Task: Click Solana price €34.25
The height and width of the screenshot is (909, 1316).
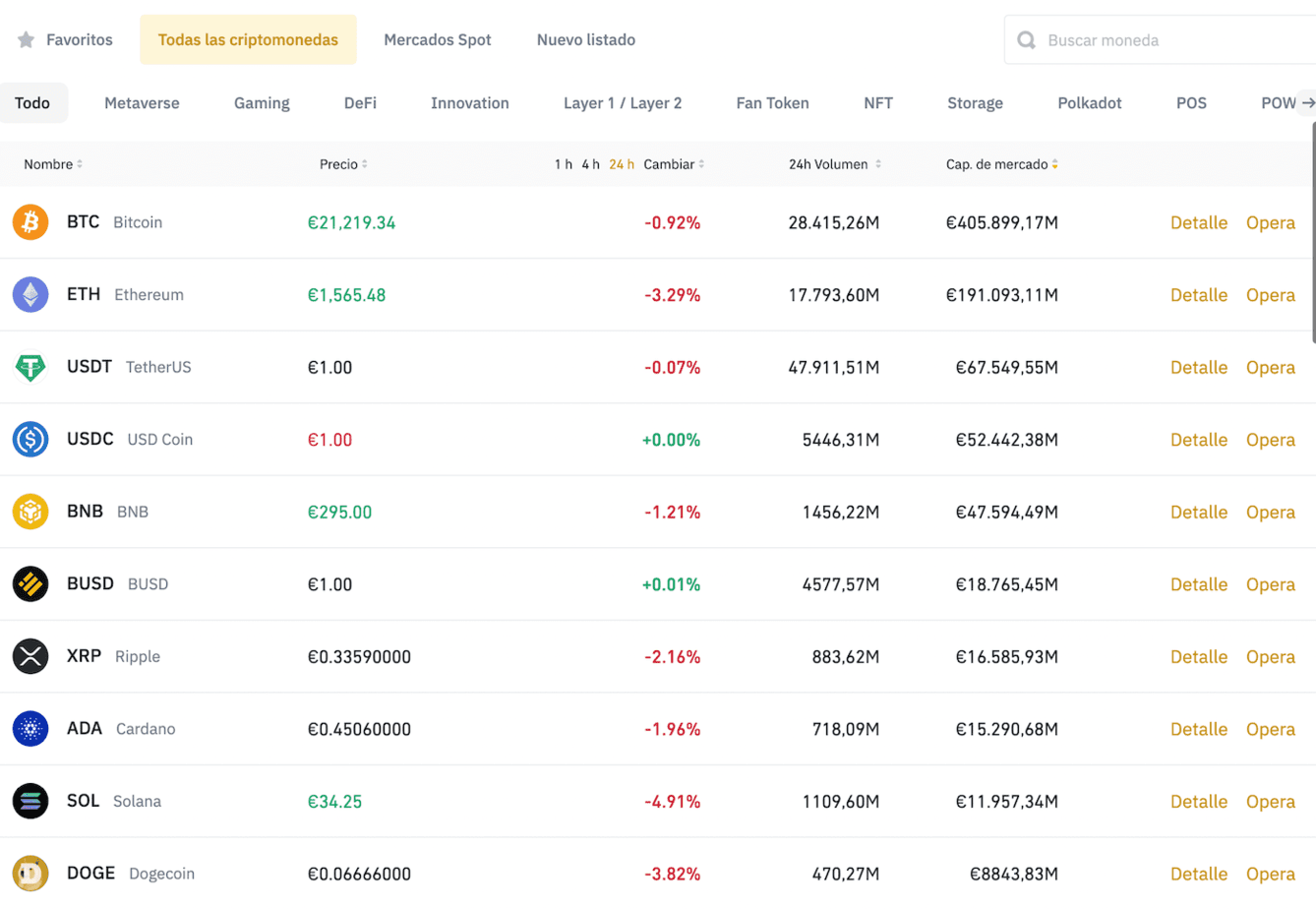Action: pyautogui.click(x=334, y=801)
